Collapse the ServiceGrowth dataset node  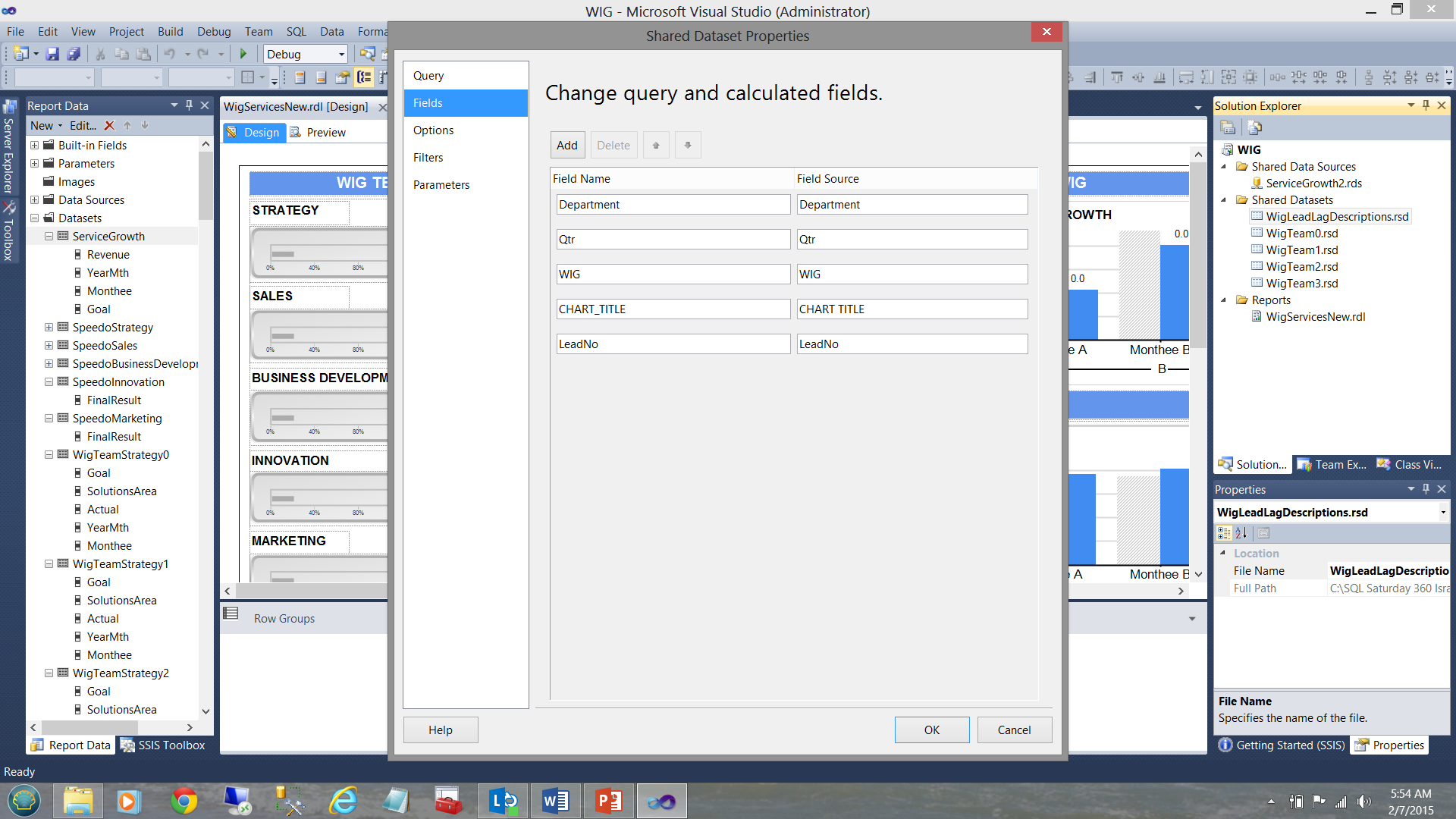pos(49,237)
